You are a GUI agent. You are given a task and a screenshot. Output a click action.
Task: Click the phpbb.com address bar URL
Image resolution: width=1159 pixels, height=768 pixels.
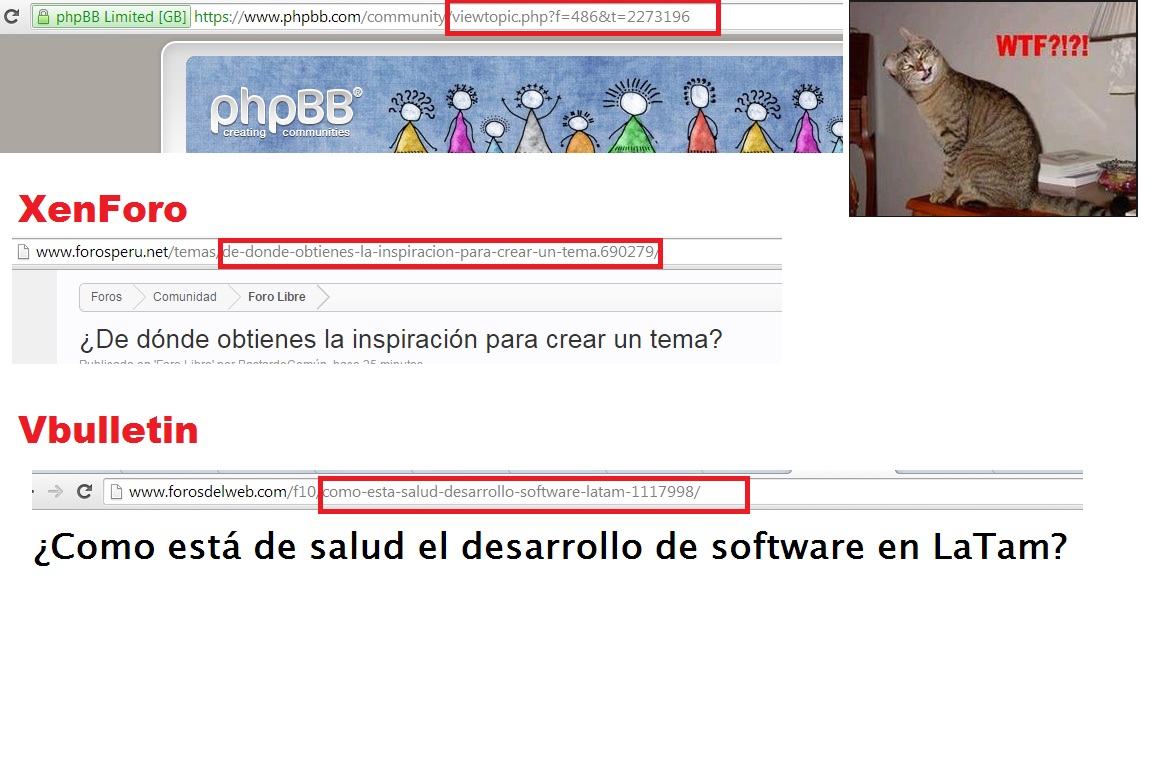point(320,17)
